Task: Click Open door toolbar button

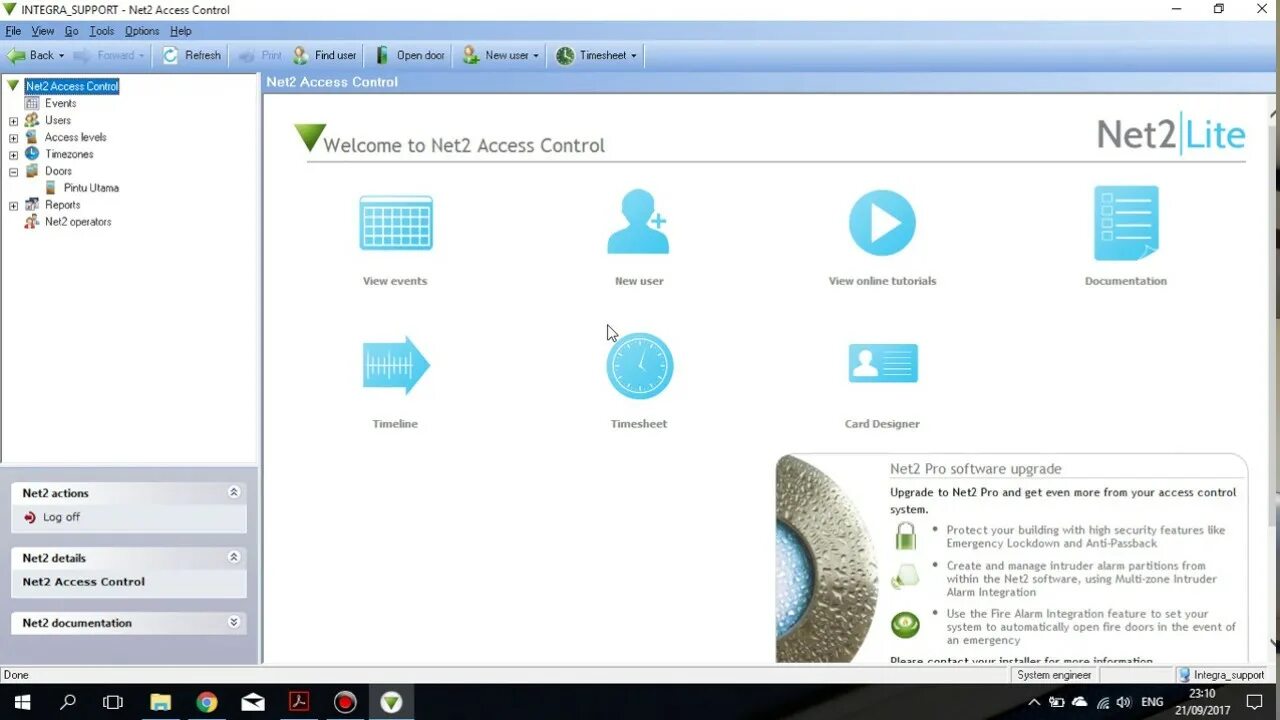Action: pyautogui.click(x=409, y=55)
